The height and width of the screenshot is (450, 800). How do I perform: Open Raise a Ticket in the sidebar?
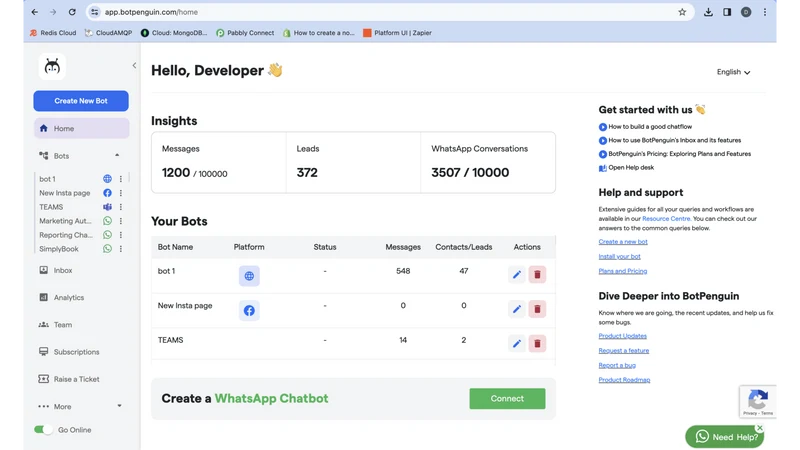[x=69, y=379]
